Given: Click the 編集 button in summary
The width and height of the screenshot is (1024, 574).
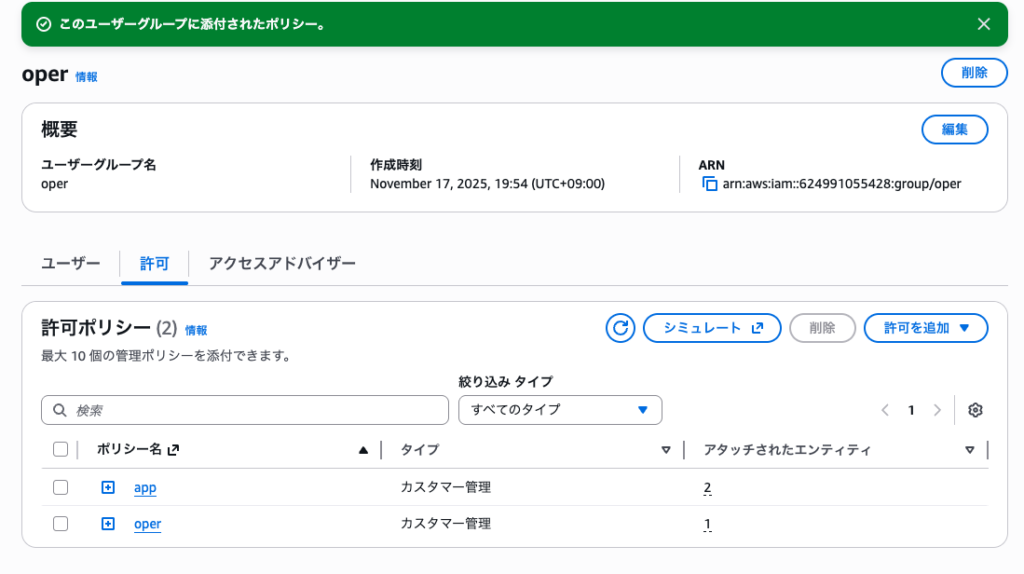Looking at the screenshot, I should coord(954,130).
